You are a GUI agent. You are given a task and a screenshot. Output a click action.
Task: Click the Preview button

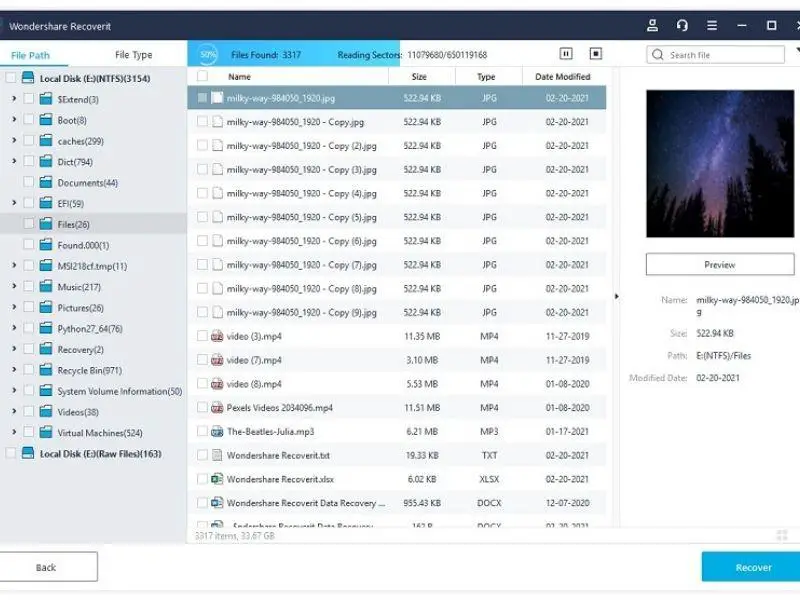[720, 264]
